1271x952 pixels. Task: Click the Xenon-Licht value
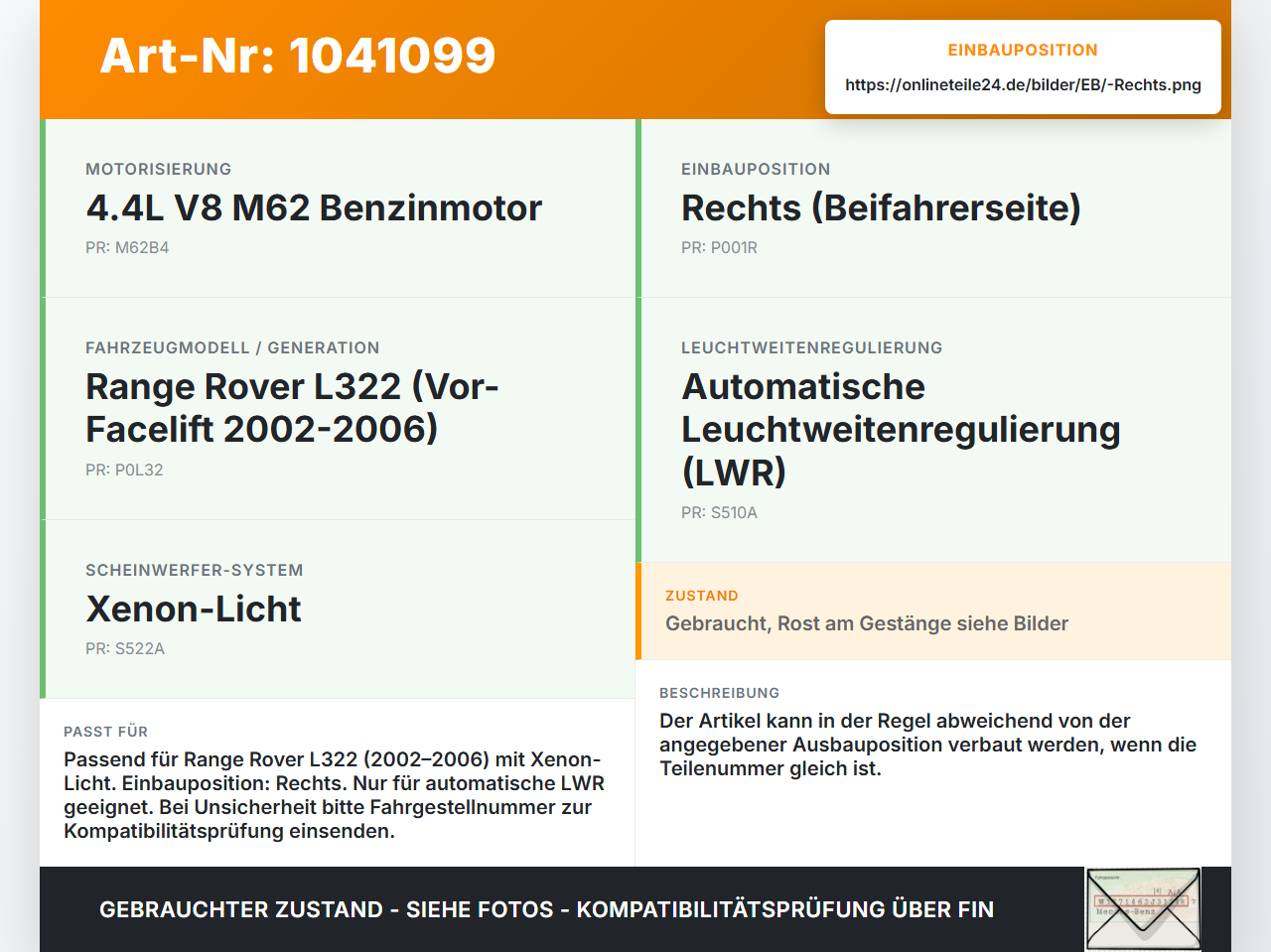pyautogui.click(x=194, y=609)
